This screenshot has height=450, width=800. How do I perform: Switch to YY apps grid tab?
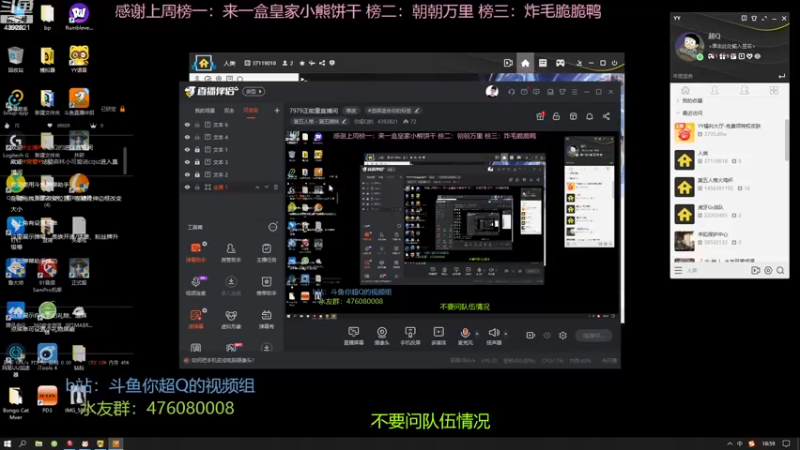pos(774,90)
